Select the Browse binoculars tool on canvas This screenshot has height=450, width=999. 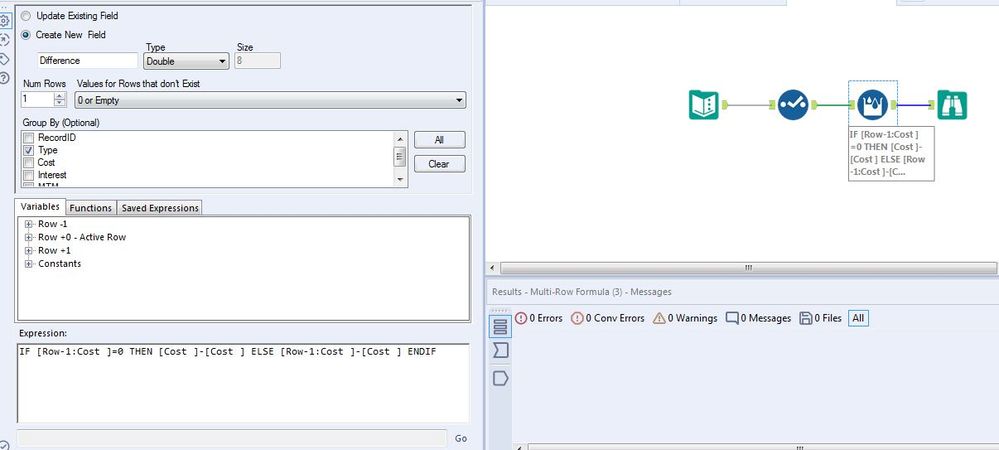tap(952, 105)
